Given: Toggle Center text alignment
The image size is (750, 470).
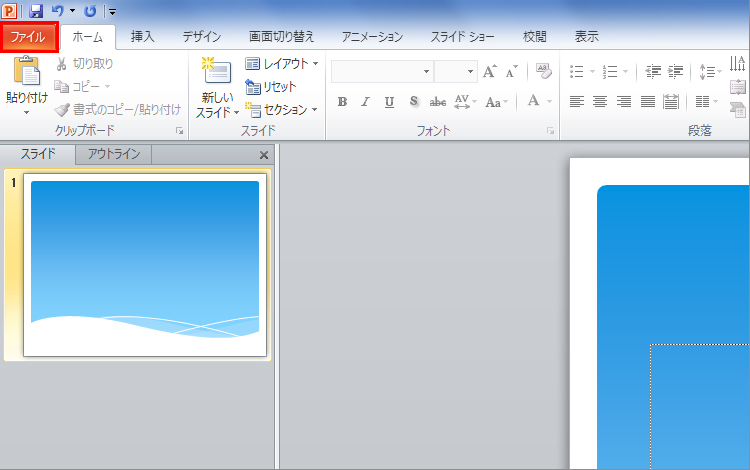Looking at the screenshot, I should click(x=600, y=101).
